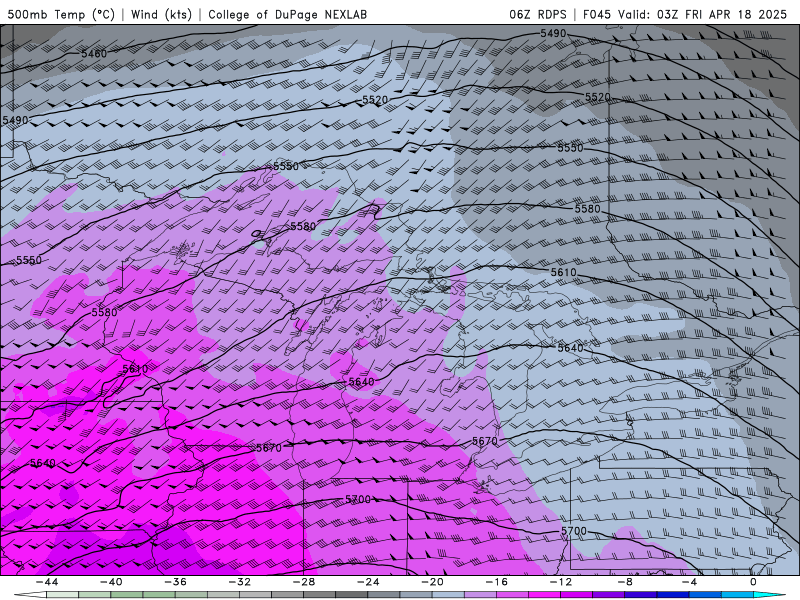The height and width of the screenshot is (600, 800).
Task: Click the -12 value on the color scale
Action: click(x=561, y=582)
